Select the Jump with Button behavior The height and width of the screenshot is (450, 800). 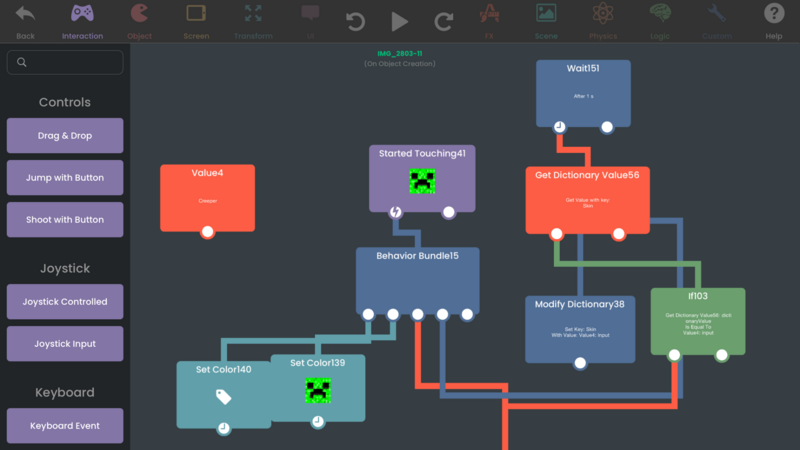(x=65, y=178)
